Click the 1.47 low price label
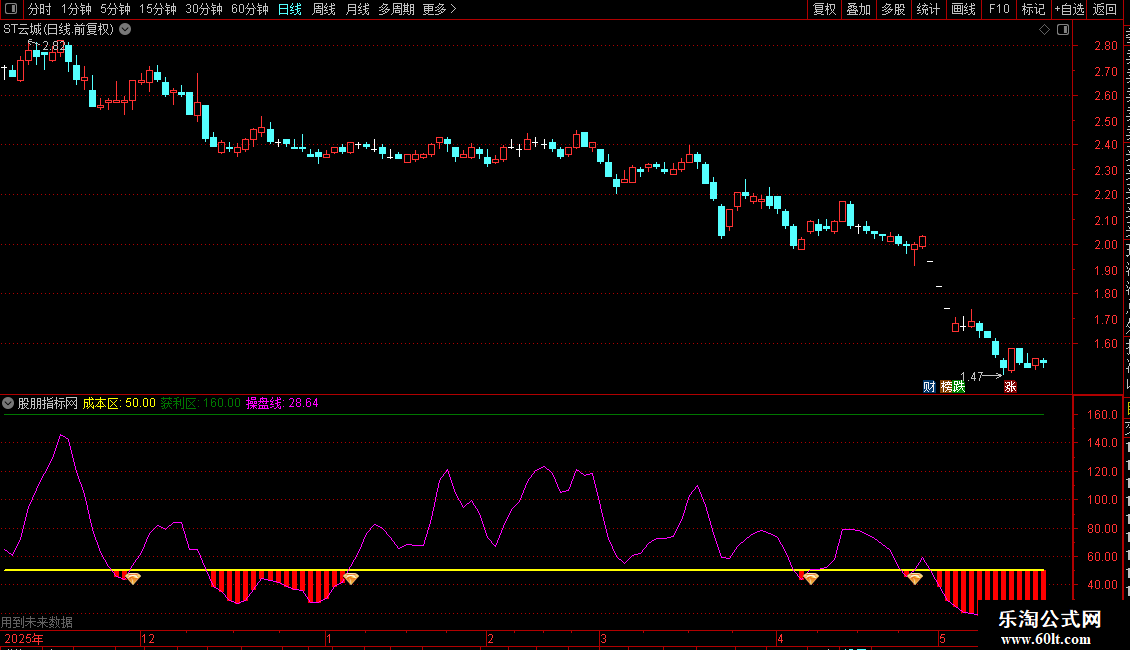 pos(971,377)
